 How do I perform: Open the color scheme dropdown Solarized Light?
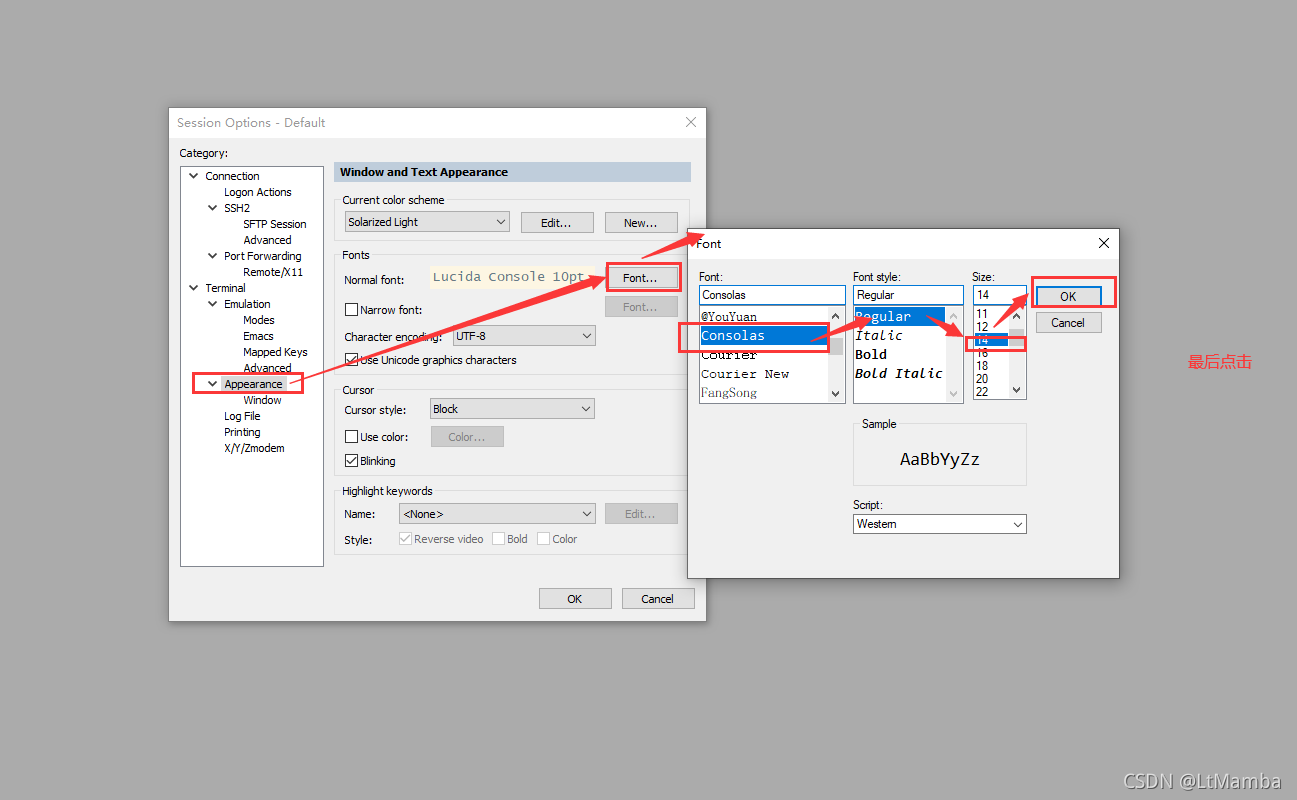(427, 222)
